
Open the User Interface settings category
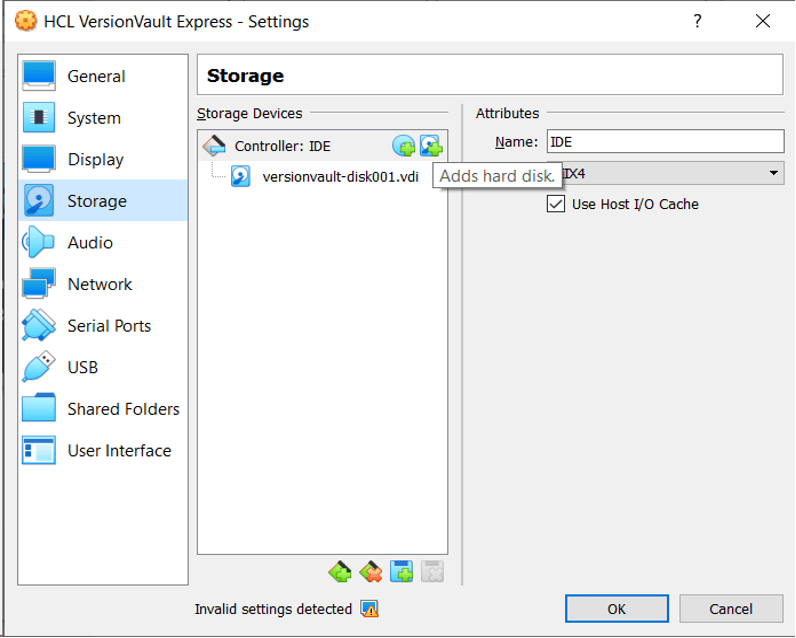103,451
